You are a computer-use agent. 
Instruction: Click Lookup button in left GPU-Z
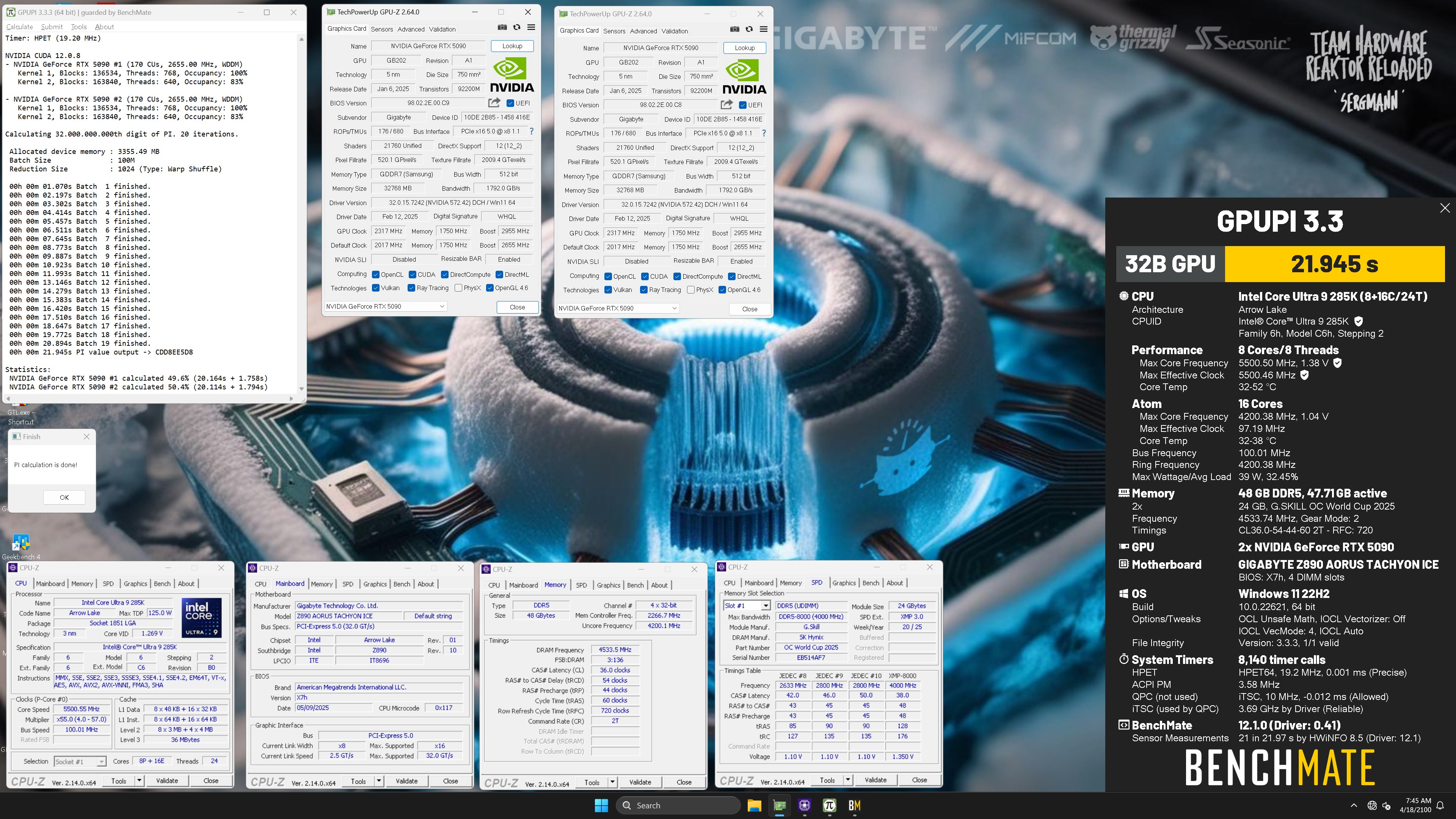point(512,46)
